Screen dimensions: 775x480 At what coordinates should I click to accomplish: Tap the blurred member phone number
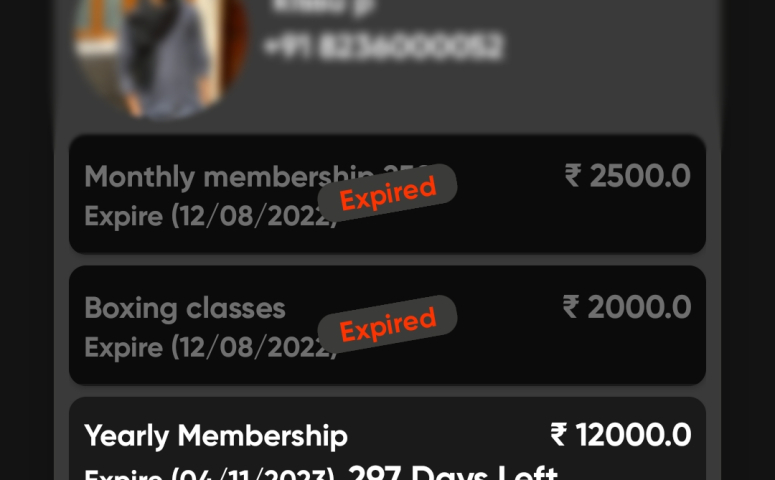[x=384, y=47]
